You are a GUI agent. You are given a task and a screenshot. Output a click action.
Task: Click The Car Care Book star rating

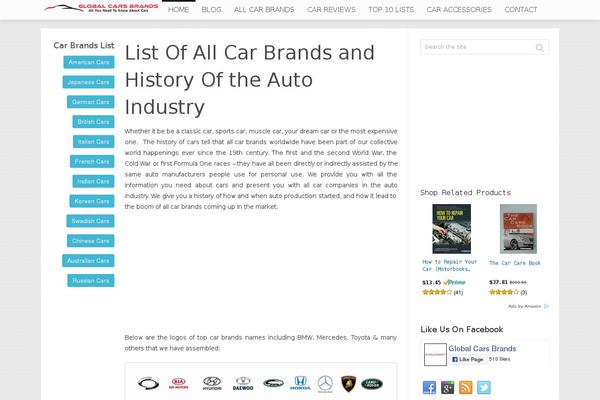[504, 292]
